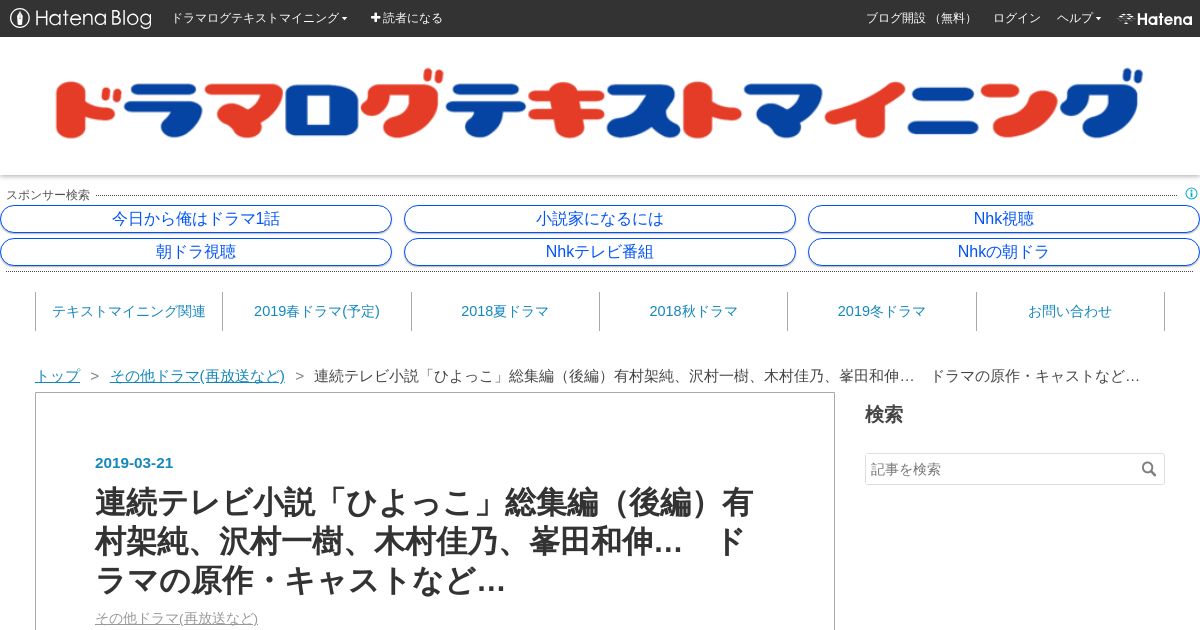Open sponsor link Nhkテレビ番組
This screenshot has width=1200, height=630.
pos(600,252)
